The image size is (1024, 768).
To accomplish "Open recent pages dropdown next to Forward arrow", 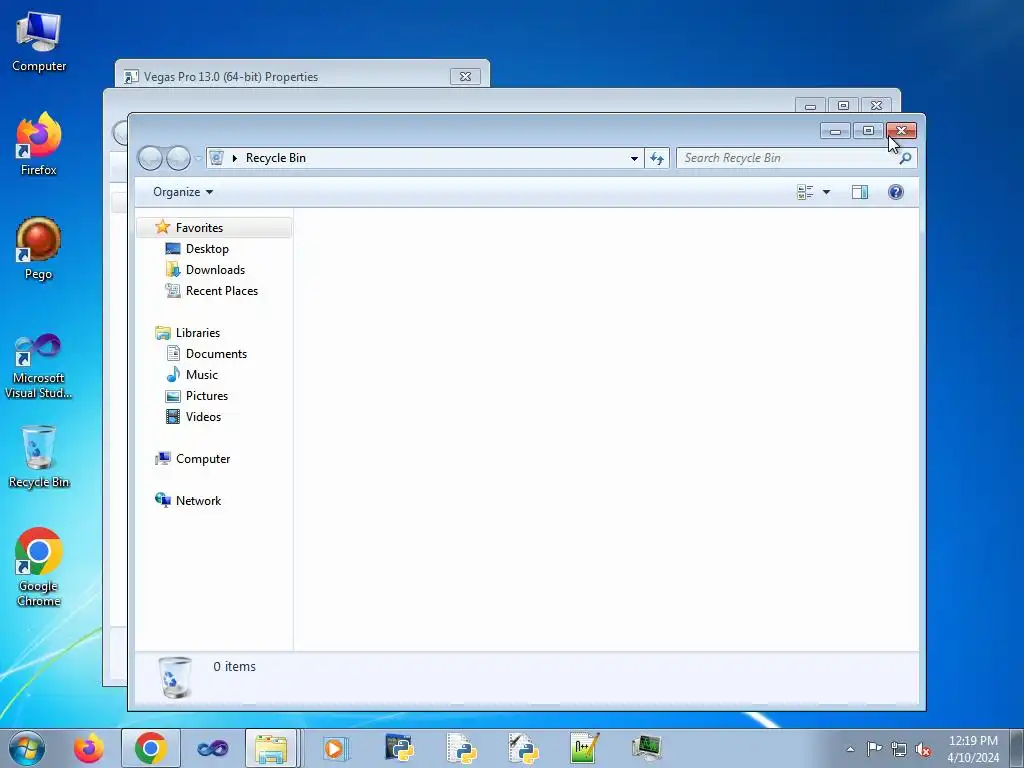I will click(x=198, y=158).
